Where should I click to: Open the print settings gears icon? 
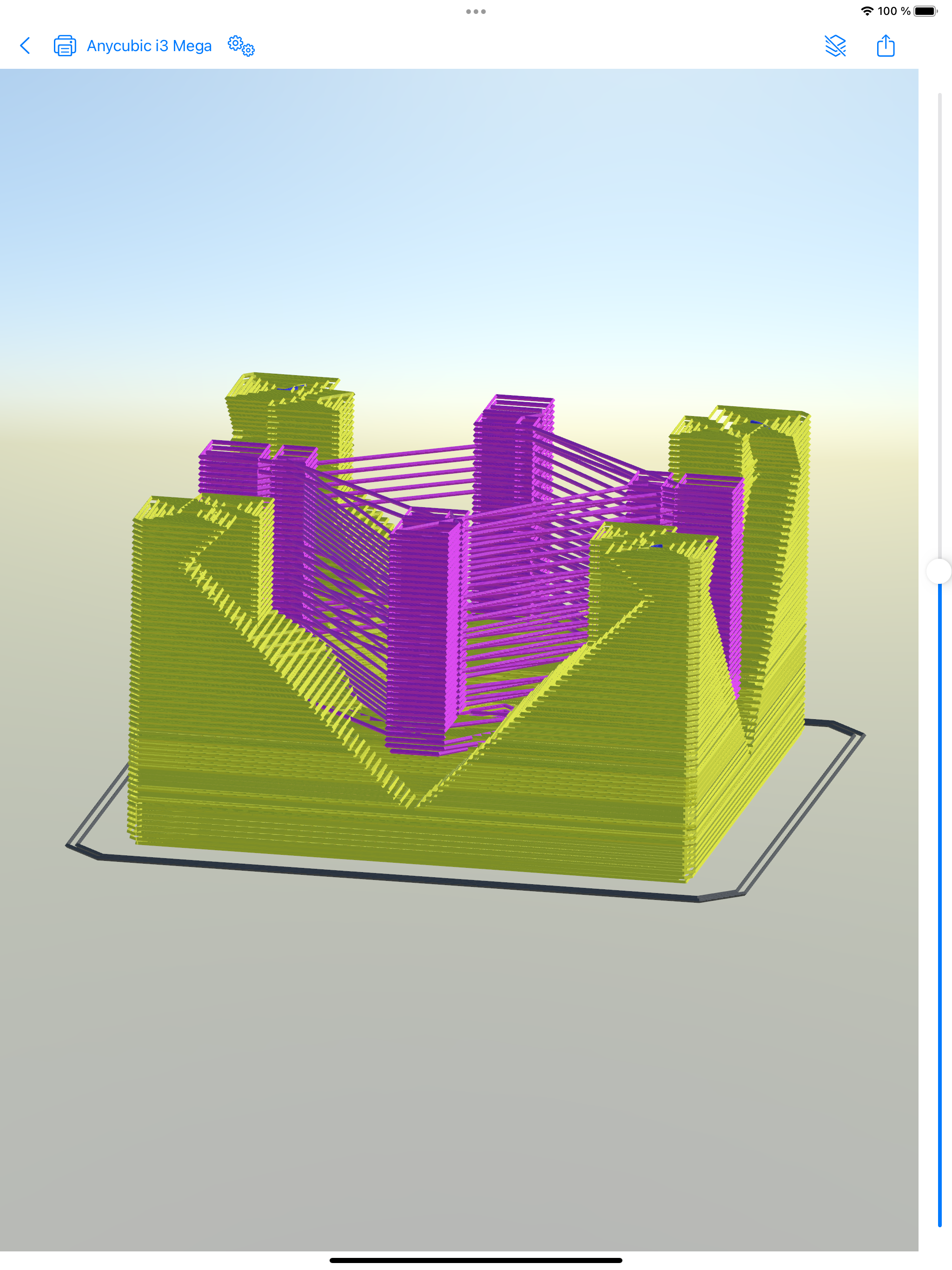tap(241, 46)
